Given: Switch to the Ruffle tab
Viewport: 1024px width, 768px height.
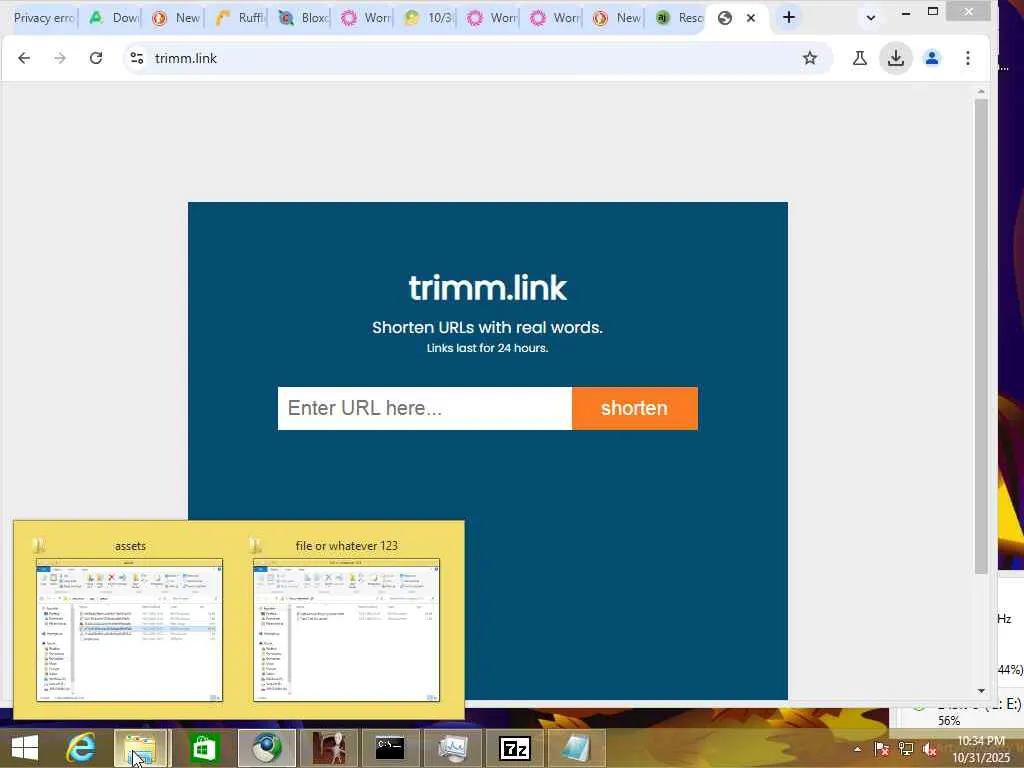Looking at the screenshot, I should [239, 18].
